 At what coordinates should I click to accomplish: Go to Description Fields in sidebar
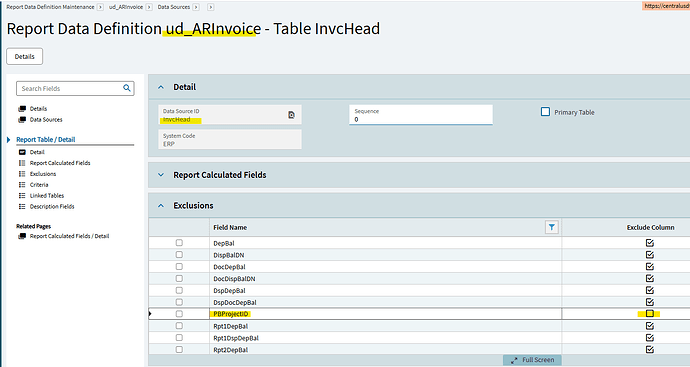pyautogui.click(x=52, y=206)
